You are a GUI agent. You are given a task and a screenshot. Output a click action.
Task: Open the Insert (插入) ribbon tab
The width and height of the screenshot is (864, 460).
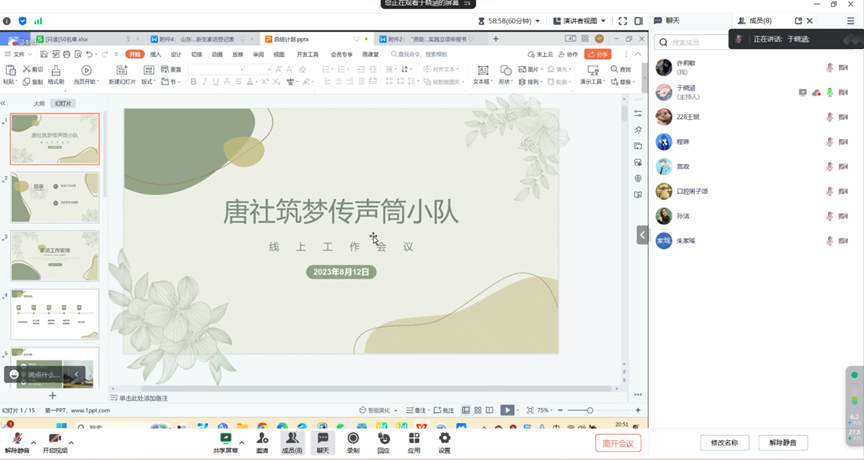(x=155, y=55)
